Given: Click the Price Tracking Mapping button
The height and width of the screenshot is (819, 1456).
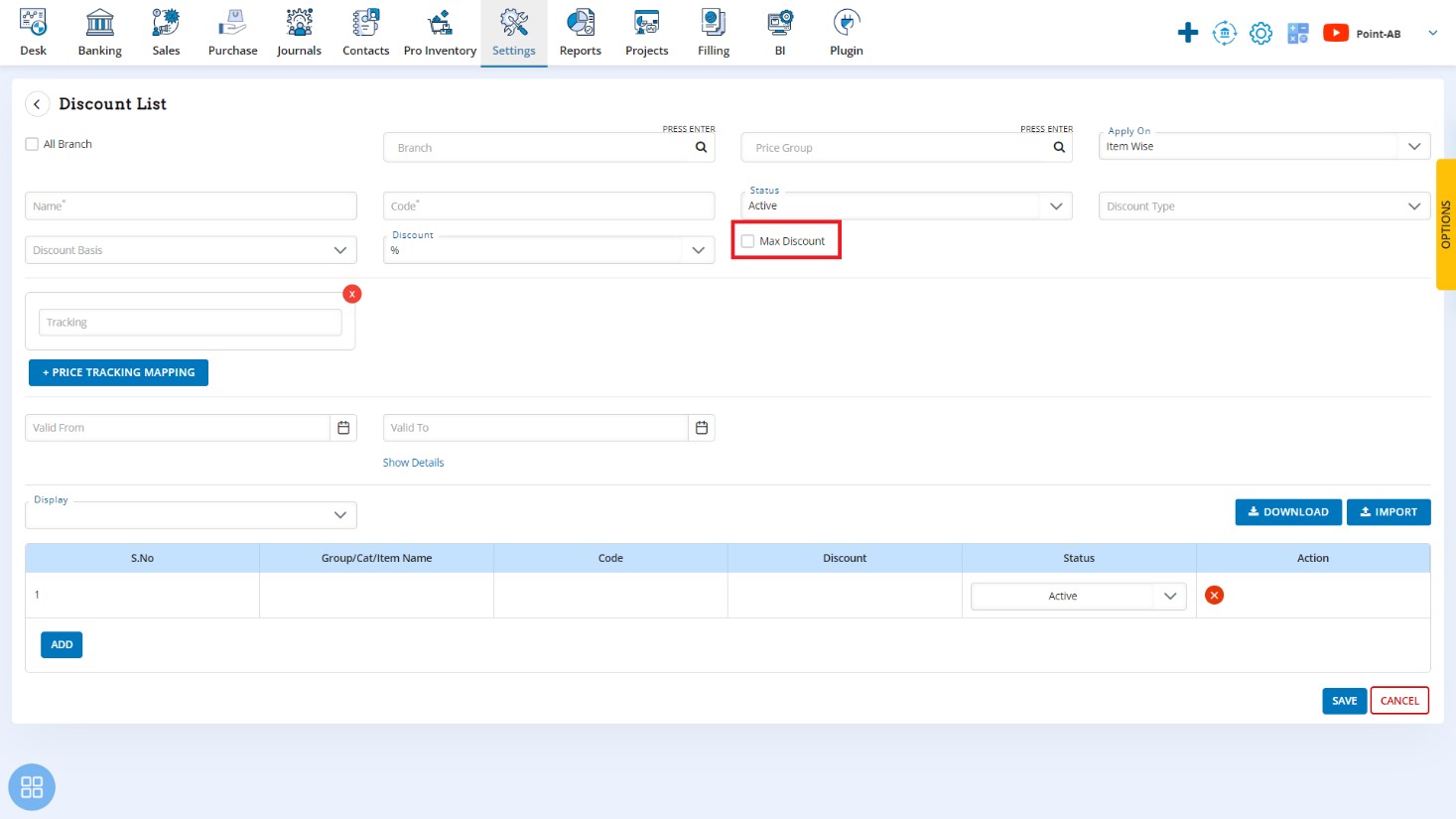Looking at the screenshot, I should pos(118,372).
